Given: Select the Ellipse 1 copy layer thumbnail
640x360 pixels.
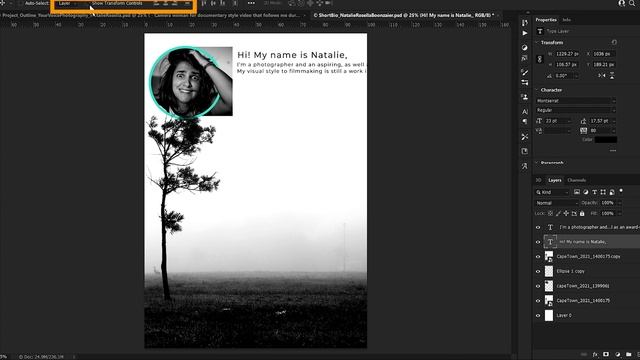Looking at the screenshot, I should pyautogui.click(x=549, y=271).
